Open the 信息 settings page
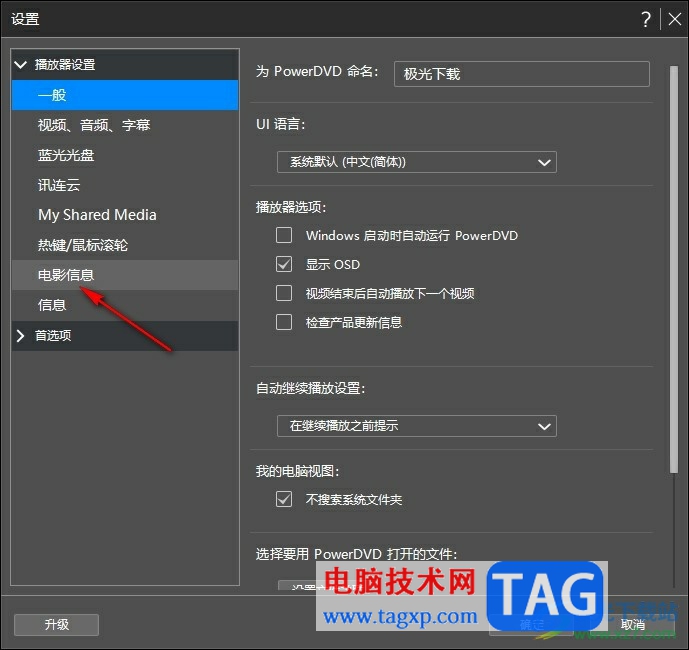689x650 pixels. pyautogui.click(x=125, y=305)
